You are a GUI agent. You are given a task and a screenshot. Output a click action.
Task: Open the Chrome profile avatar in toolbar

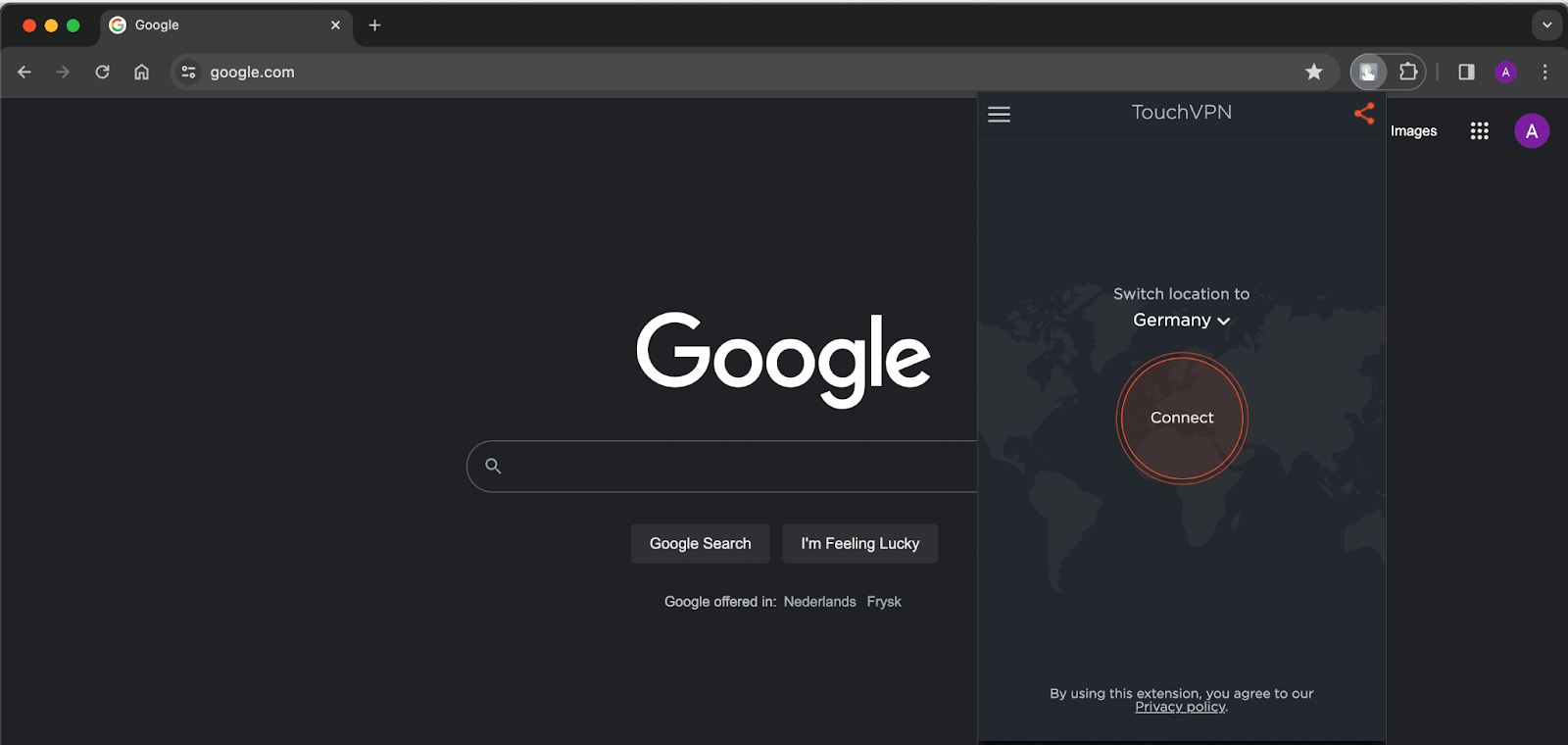tap(1506, 72)
